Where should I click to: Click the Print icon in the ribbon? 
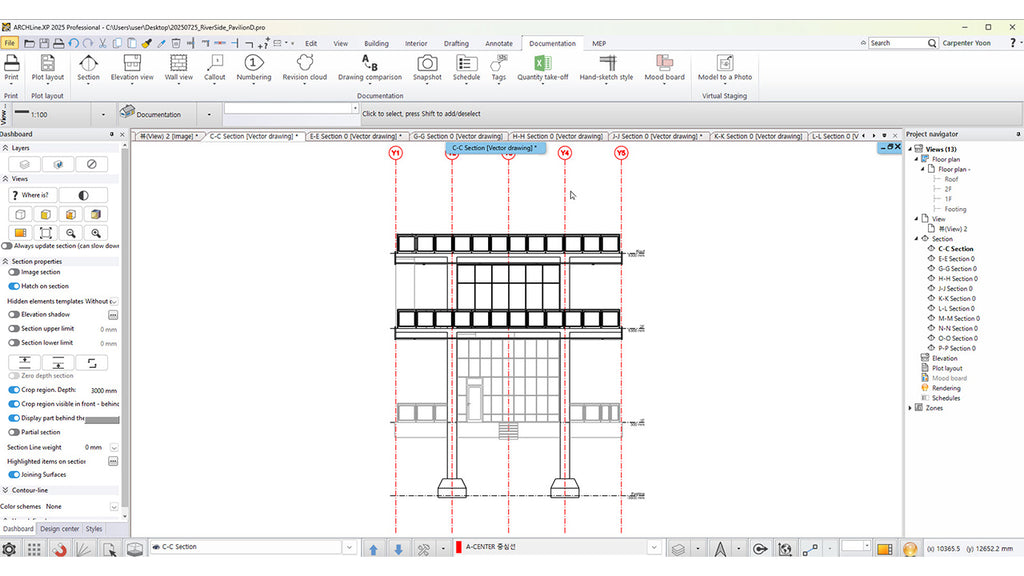[x=12, y=63]
